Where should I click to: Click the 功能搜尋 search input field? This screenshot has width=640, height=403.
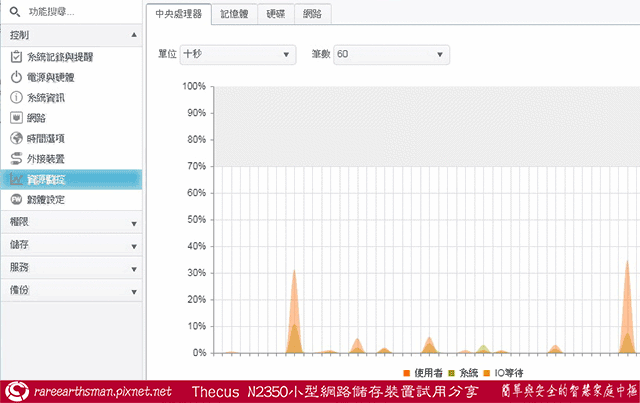(80, 13)
